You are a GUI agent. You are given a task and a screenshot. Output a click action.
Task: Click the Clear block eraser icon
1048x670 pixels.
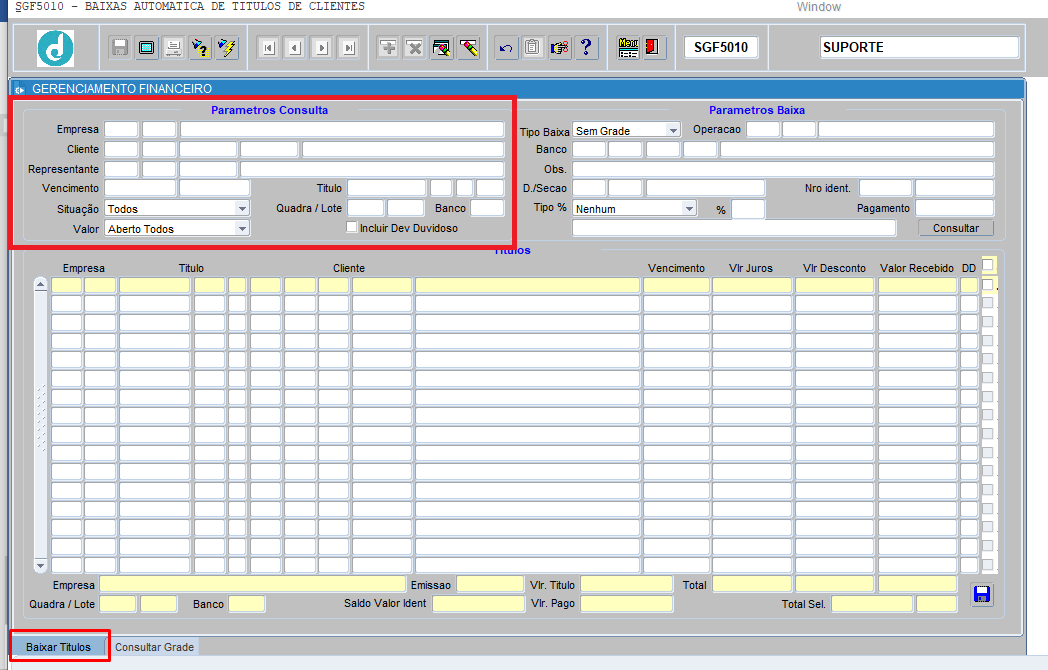[x=469, y=47]
